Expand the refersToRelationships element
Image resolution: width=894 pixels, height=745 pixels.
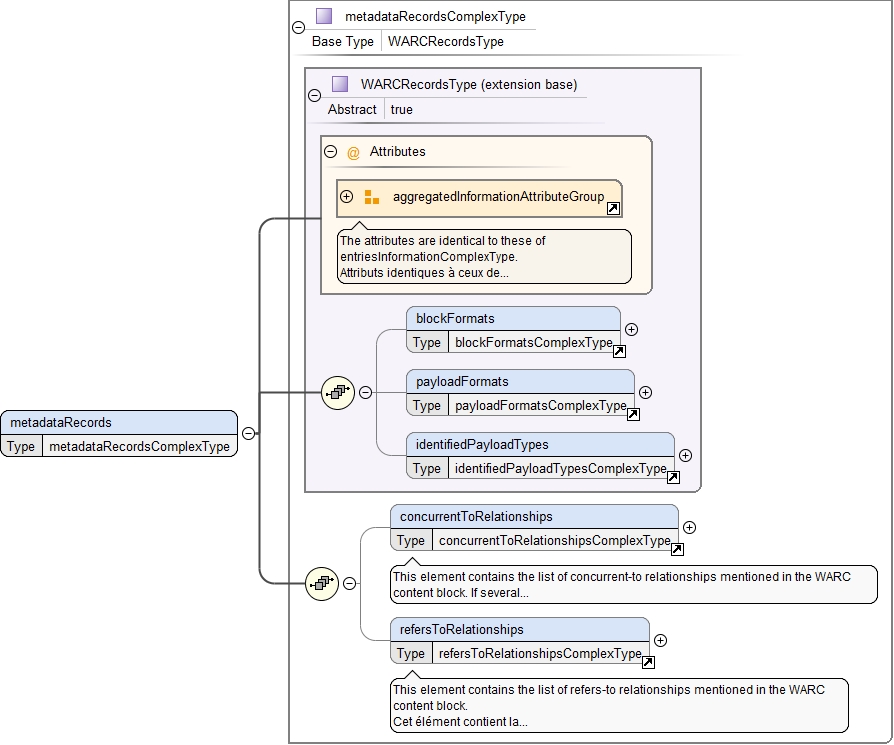[x=660, y=640]
